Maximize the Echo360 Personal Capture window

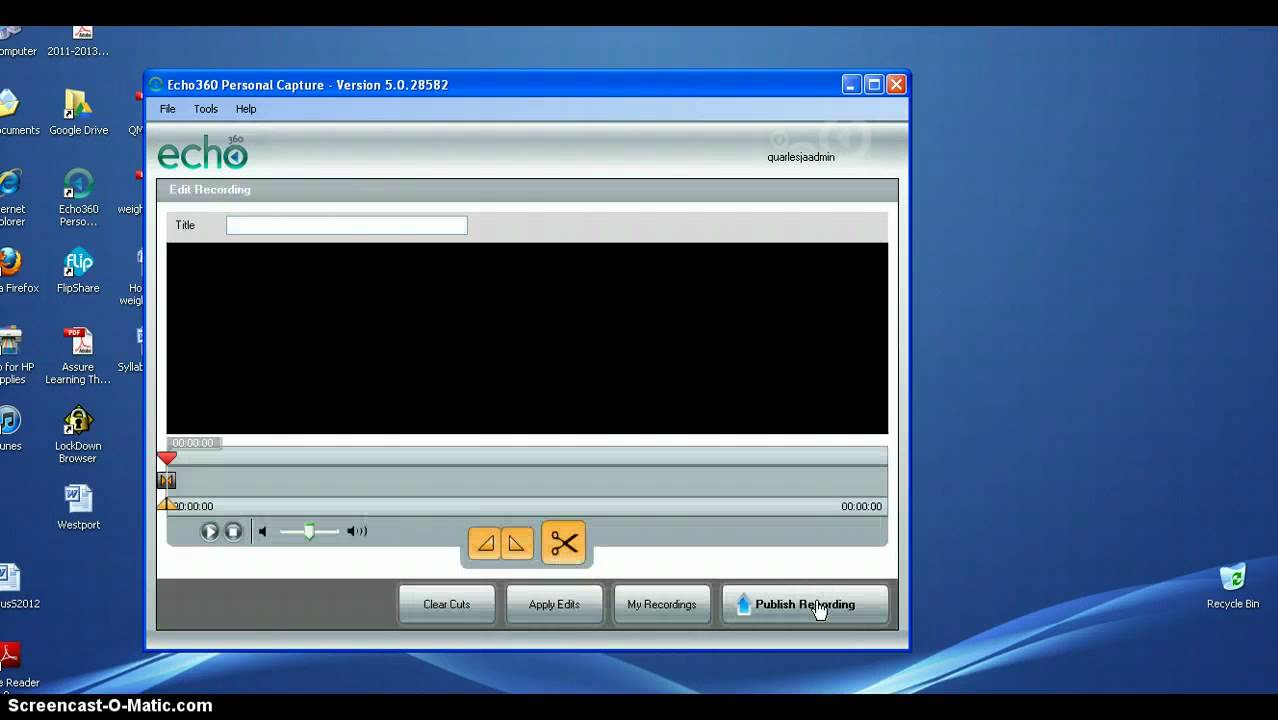pyautogui.click(x=874, y=85)
